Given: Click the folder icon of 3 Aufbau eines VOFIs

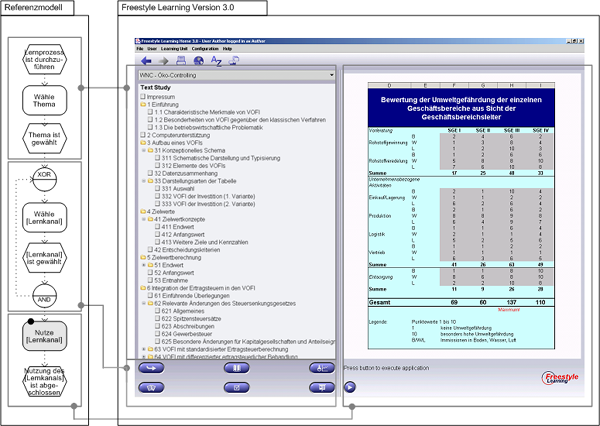Looking at the screenshot, I should (143, 143).
